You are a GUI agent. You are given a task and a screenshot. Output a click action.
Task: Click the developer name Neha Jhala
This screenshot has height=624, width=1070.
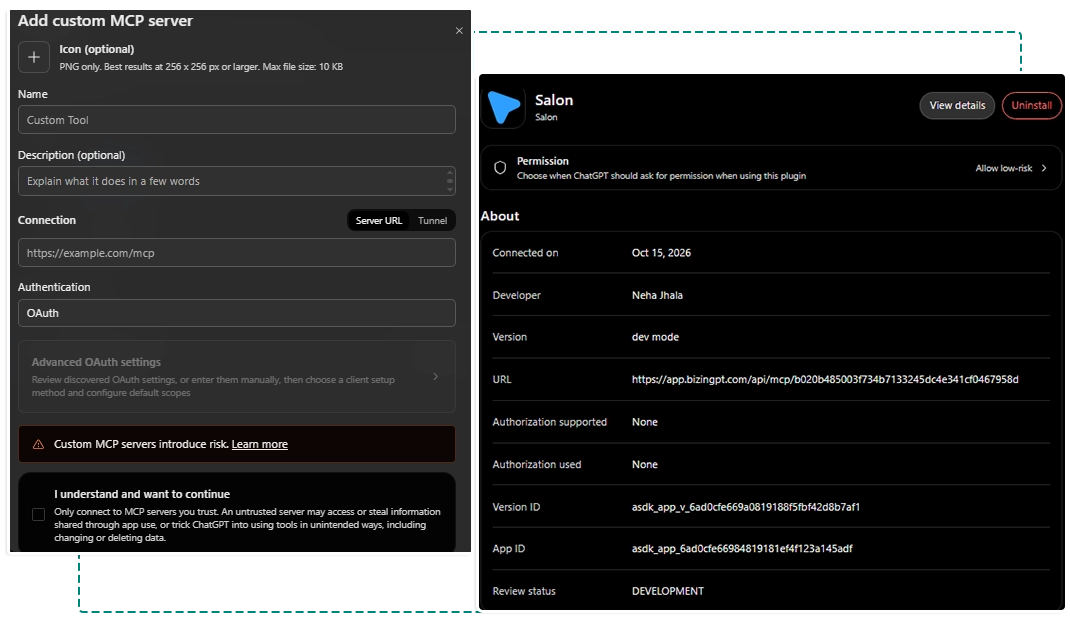(x=657, y=295)
